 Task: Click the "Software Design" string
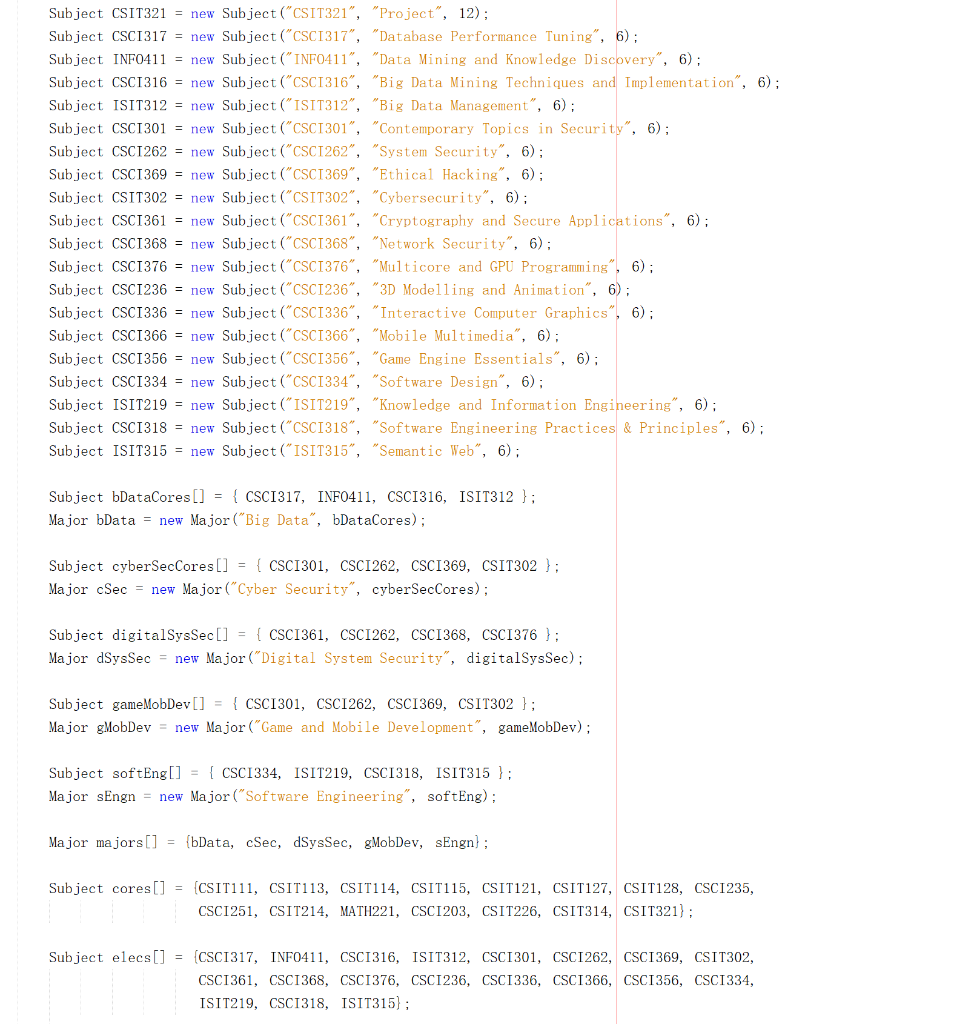(439, 382)
